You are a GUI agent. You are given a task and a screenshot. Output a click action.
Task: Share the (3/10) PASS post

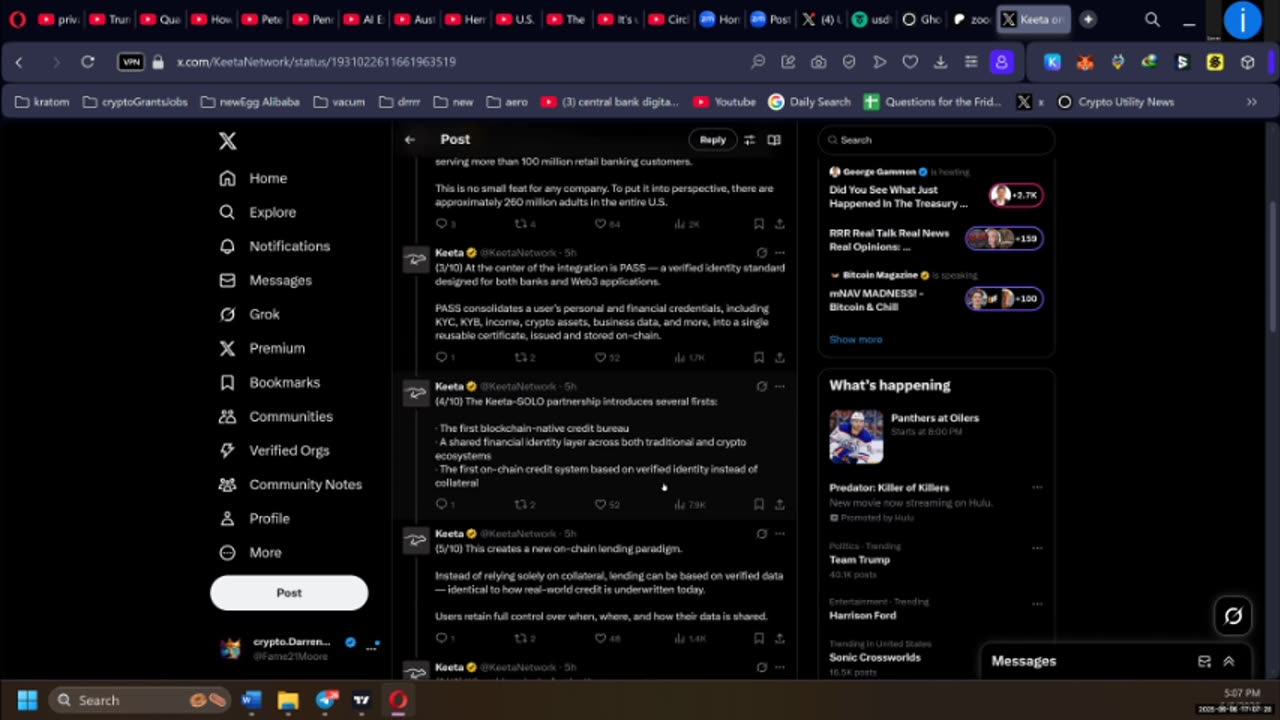click(x=779, y=357)
